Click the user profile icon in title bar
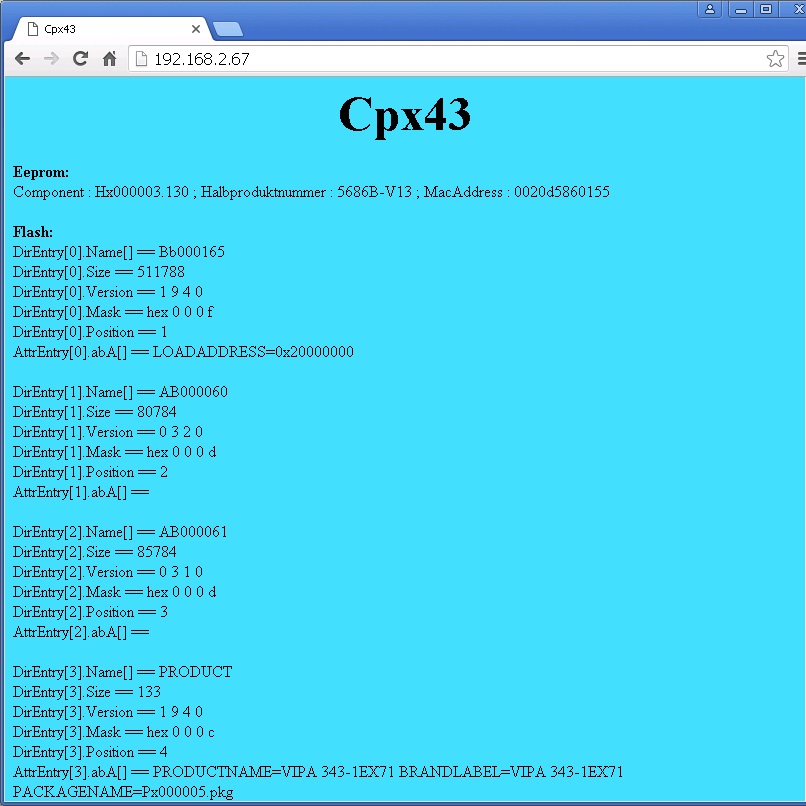 coord(710,9)
